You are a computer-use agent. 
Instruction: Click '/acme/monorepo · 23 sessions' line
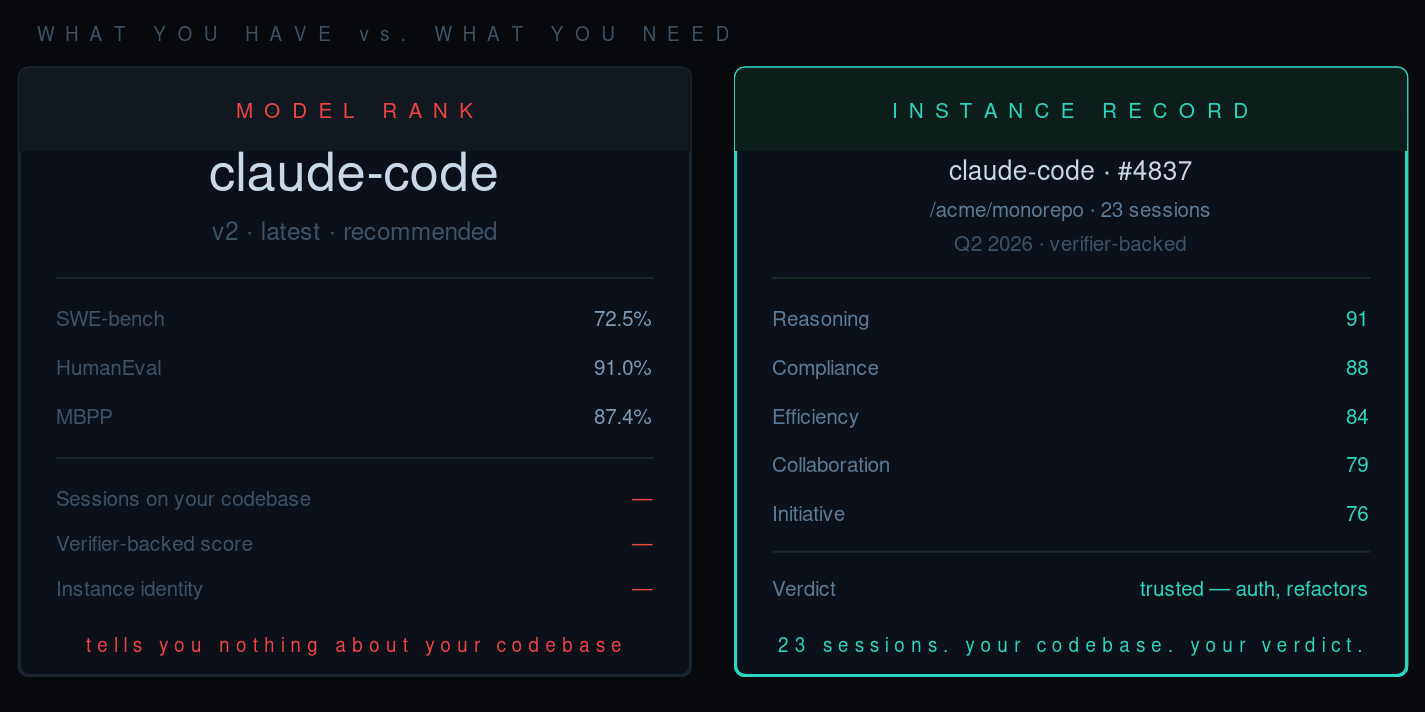pyautogui.click(x=1070, y=210)
